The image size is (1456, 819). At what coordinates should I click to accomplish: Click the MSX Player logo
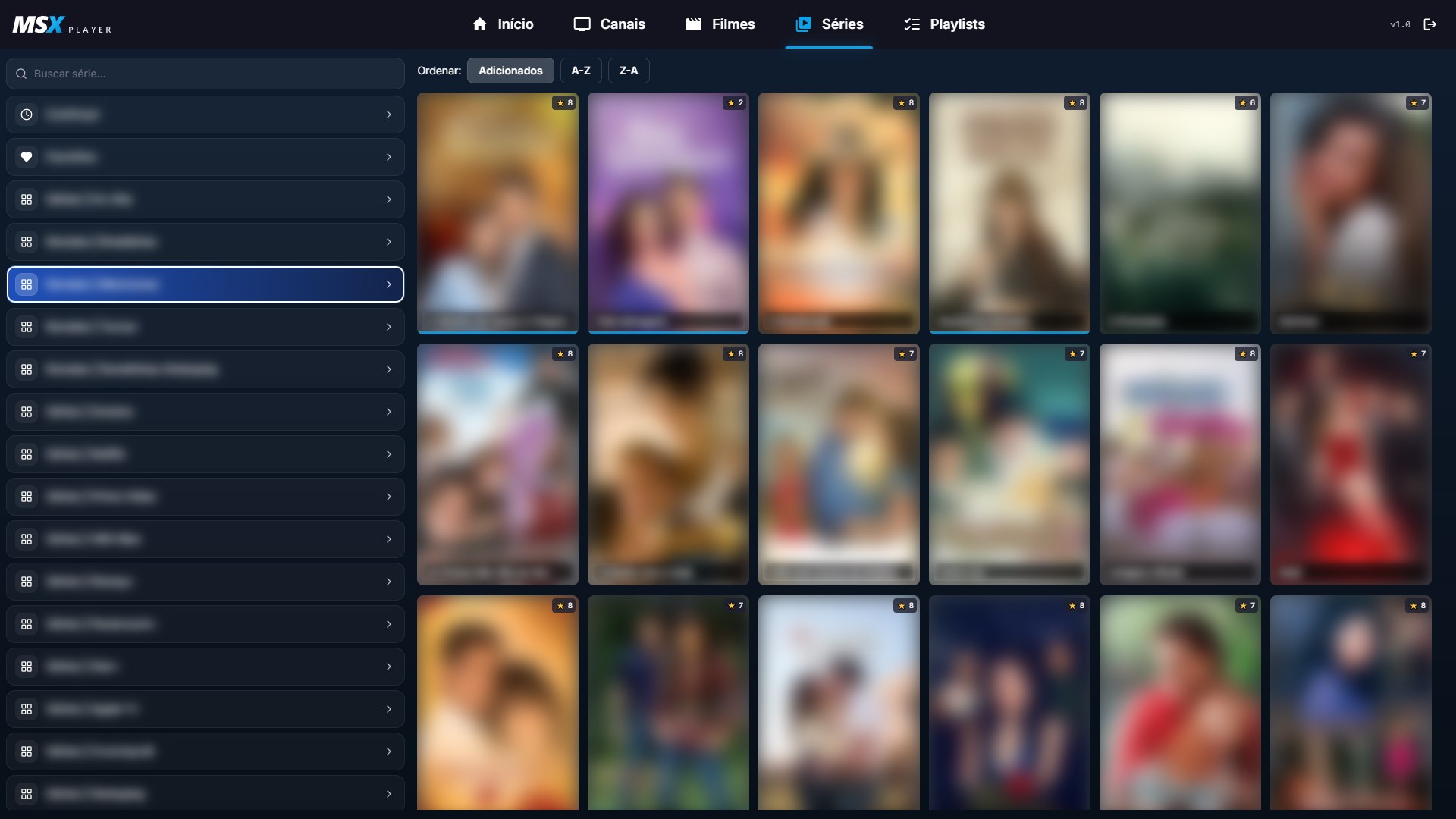click(x=62, y=25)
